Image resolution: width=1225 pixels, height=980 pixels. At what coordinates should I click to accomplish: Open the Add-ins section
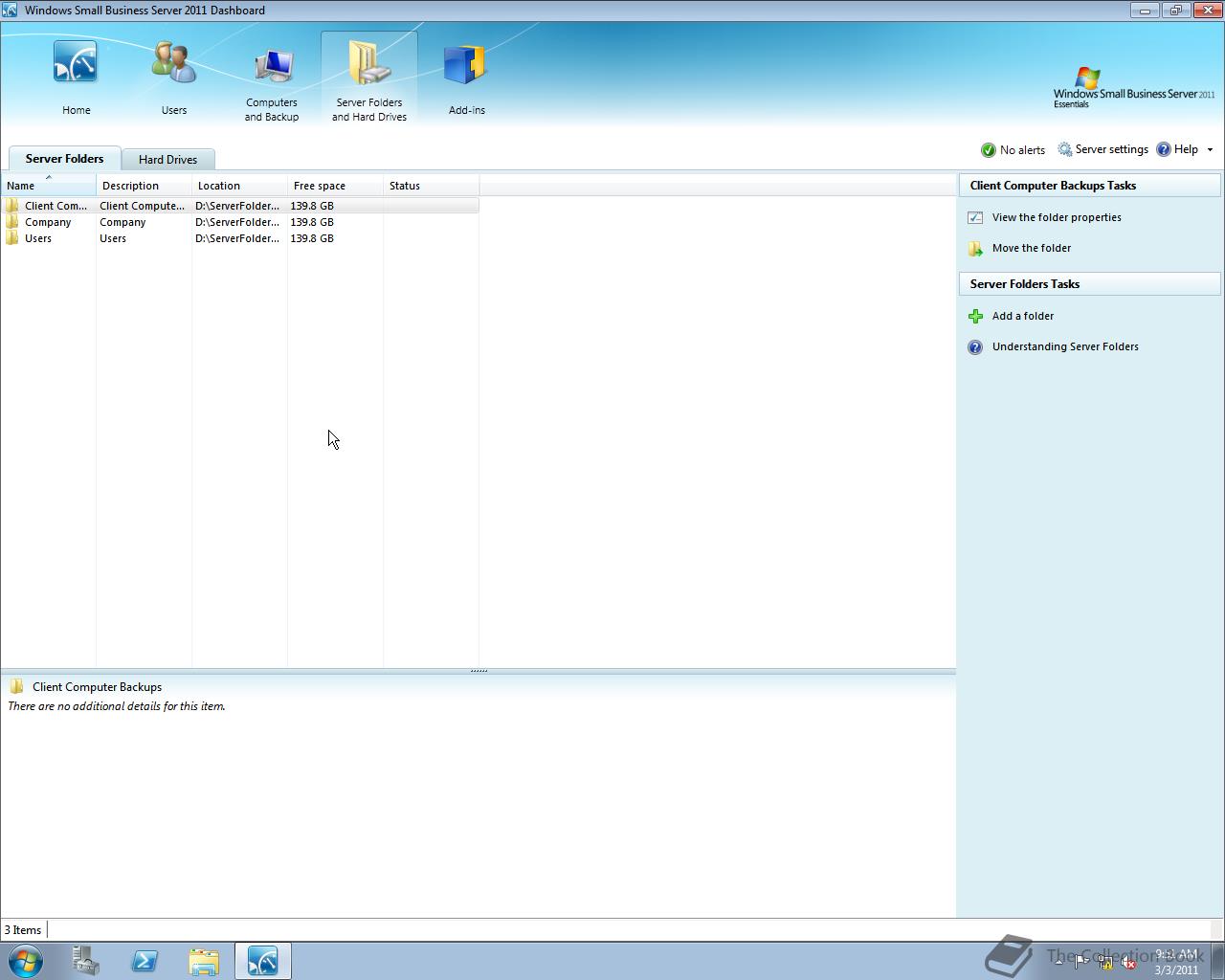[x=466, y=78]
